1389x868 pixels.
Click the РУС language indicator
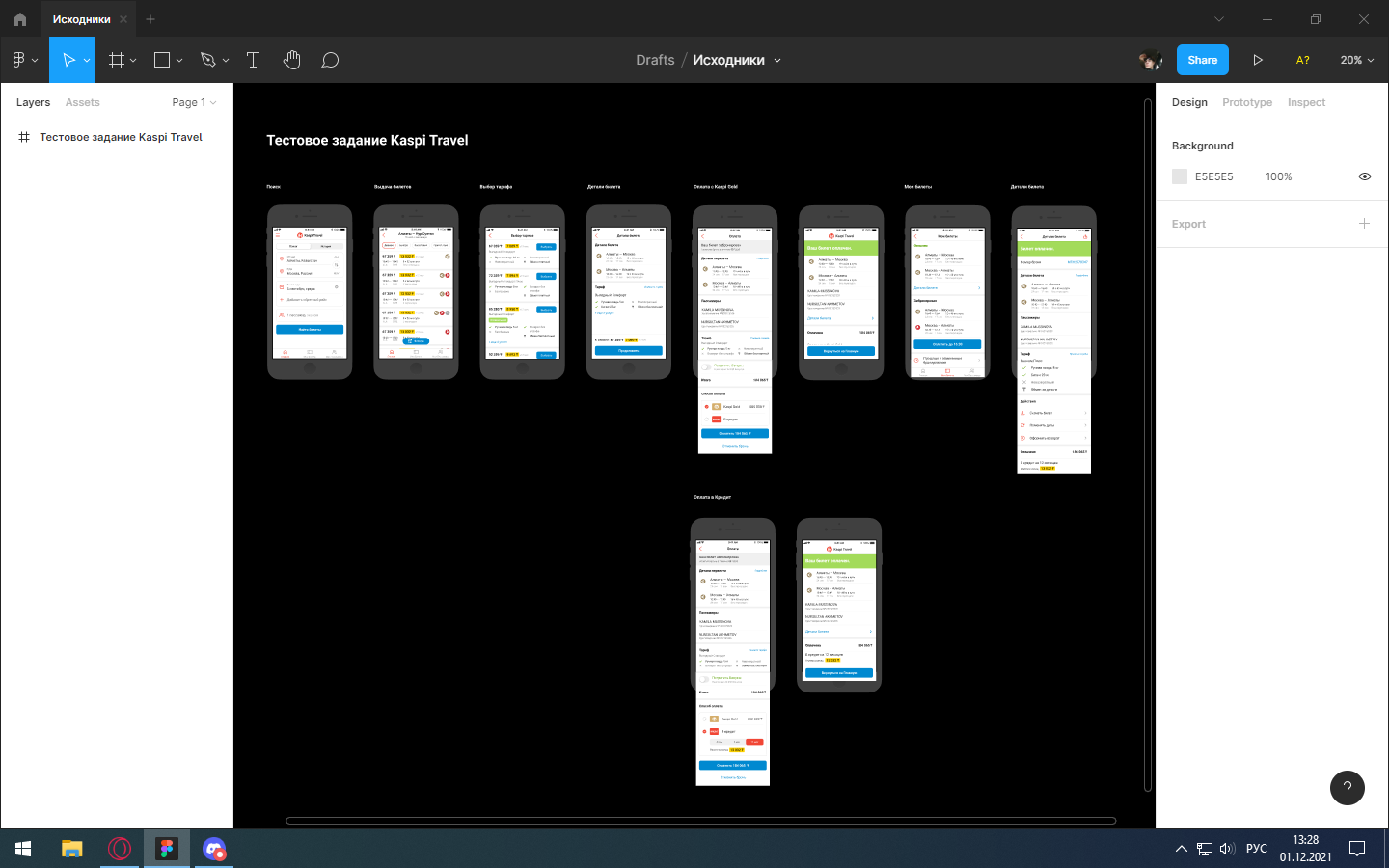1257,849
